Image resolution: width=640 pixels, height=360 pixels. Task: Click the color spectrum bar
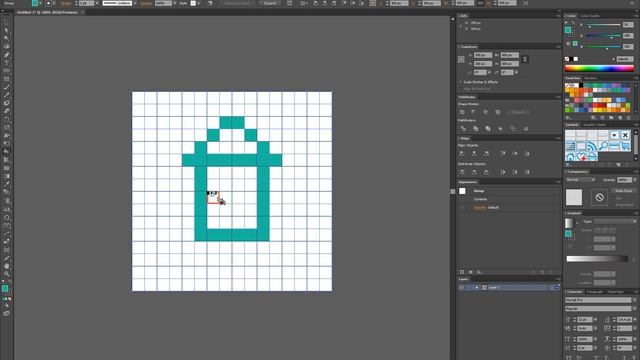[x=599, y=68]
